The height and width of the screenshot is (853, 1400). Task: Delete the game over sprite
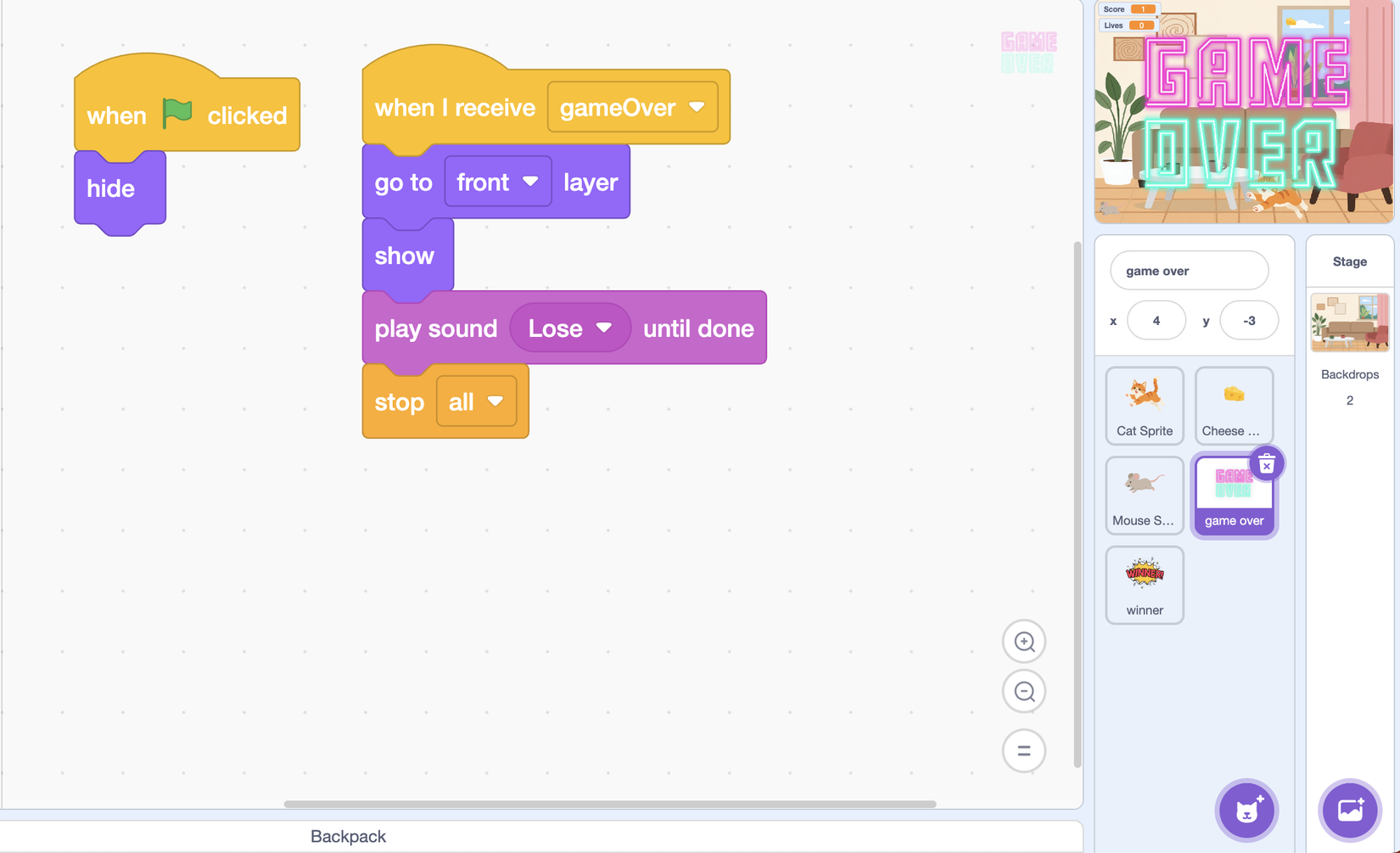1267,464
